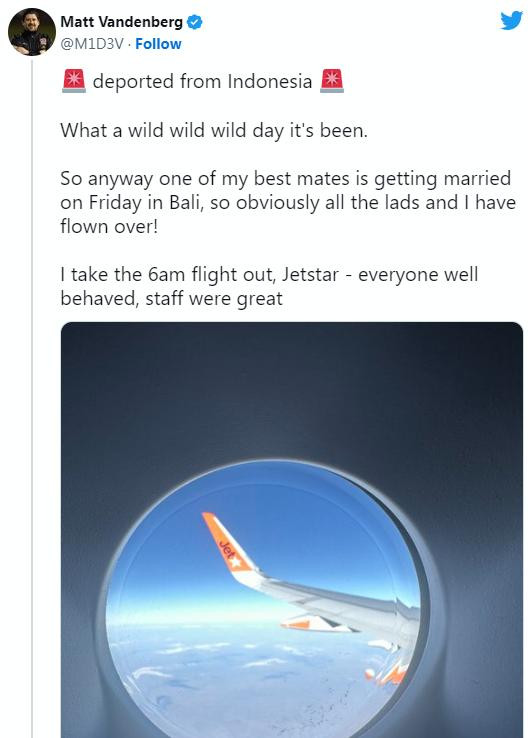The image size is (528, 738).
Task: Click the siren emoji after "Indonesia"
Action: (x=332, y=81)
